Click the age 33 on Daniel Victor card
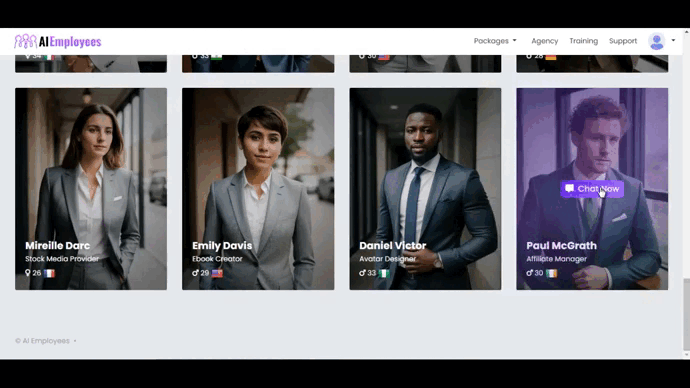This screenshot has height=388, width=690. [x=371, y=273]
